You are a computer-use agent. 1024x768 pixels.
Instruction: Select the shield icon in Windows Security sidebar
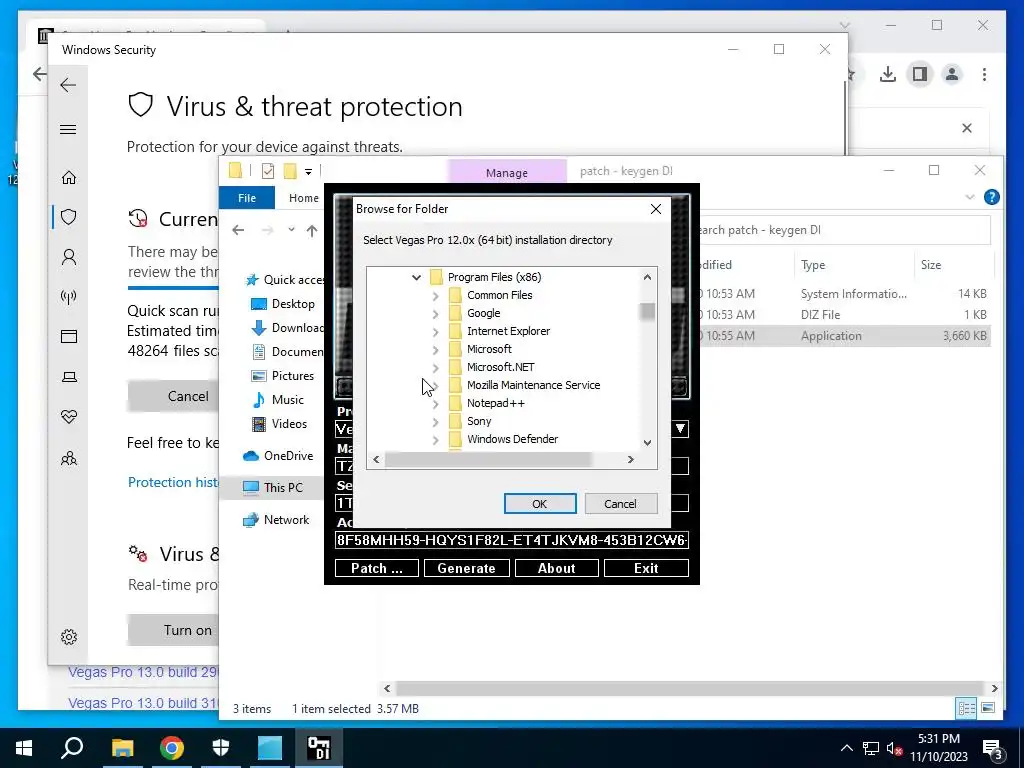coord(69,217)
